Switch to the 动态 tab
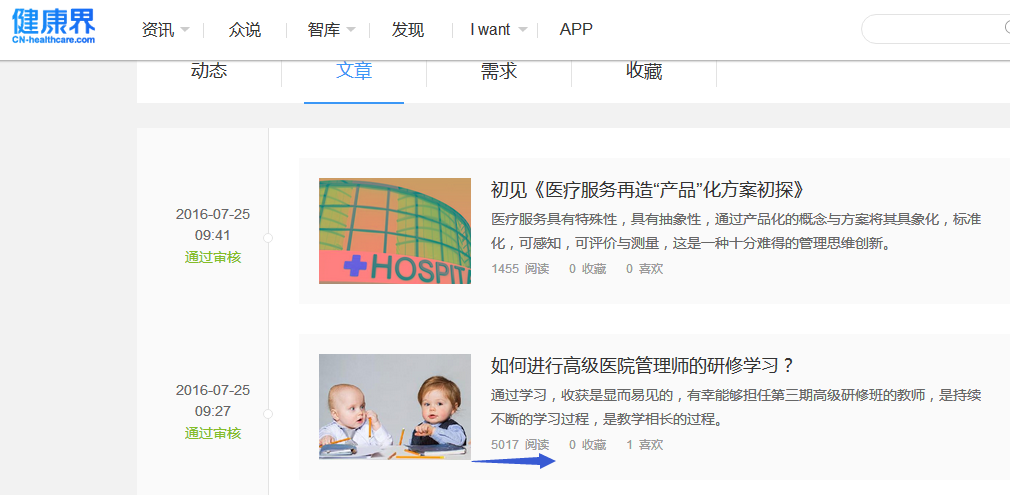The image size is (1010, 495). (209, 71)
